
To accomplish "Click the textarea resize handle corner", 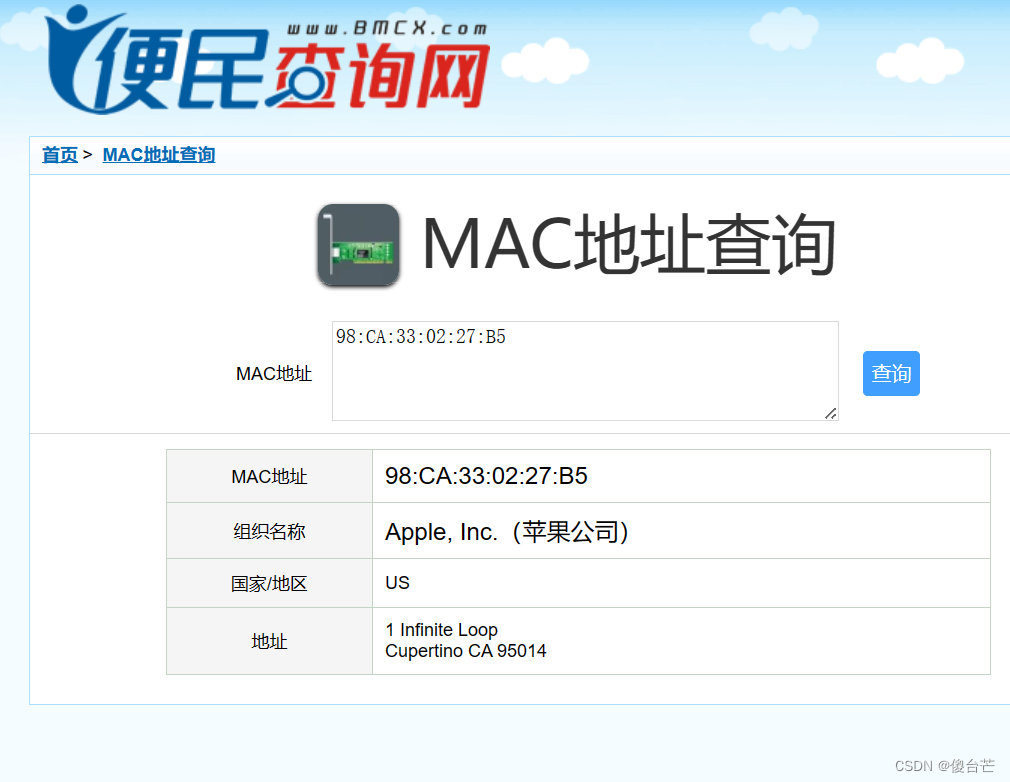I will pos(831,414).
